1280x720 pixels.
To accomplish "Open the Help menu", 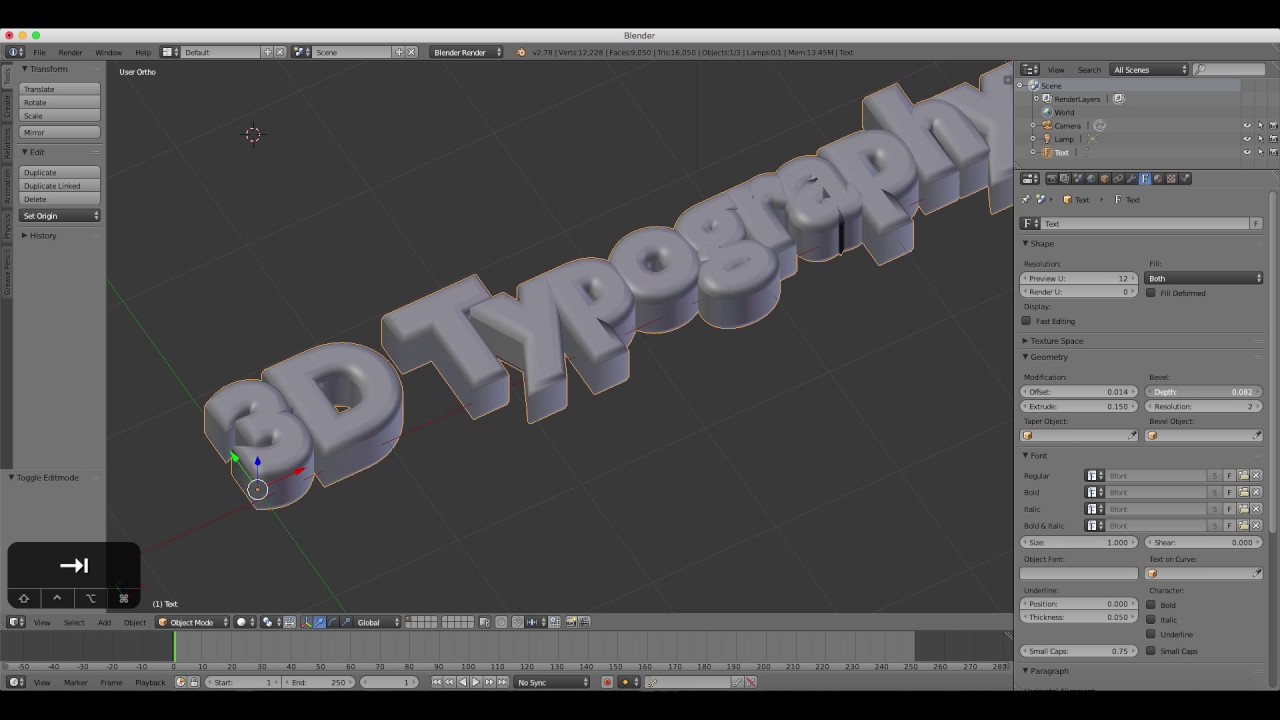I will pos(143,52).
